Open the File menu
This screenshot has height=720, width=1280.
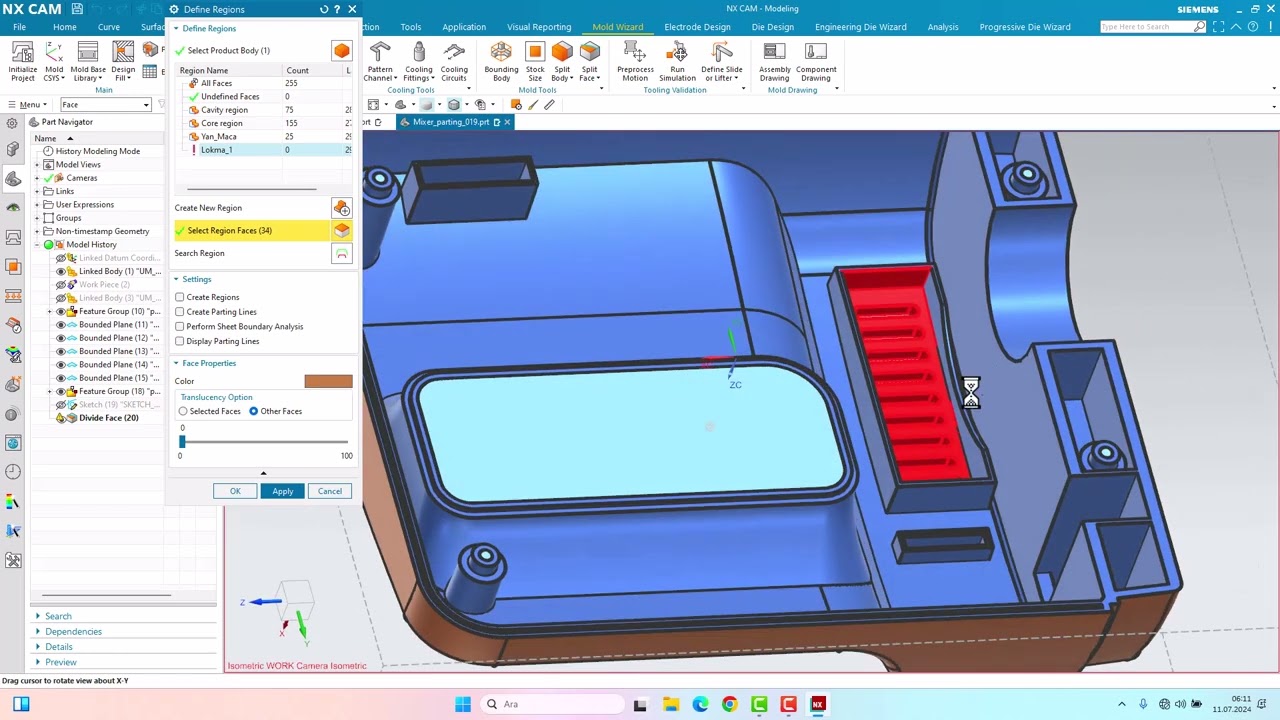pyautogui.click(x=19, y=27)
